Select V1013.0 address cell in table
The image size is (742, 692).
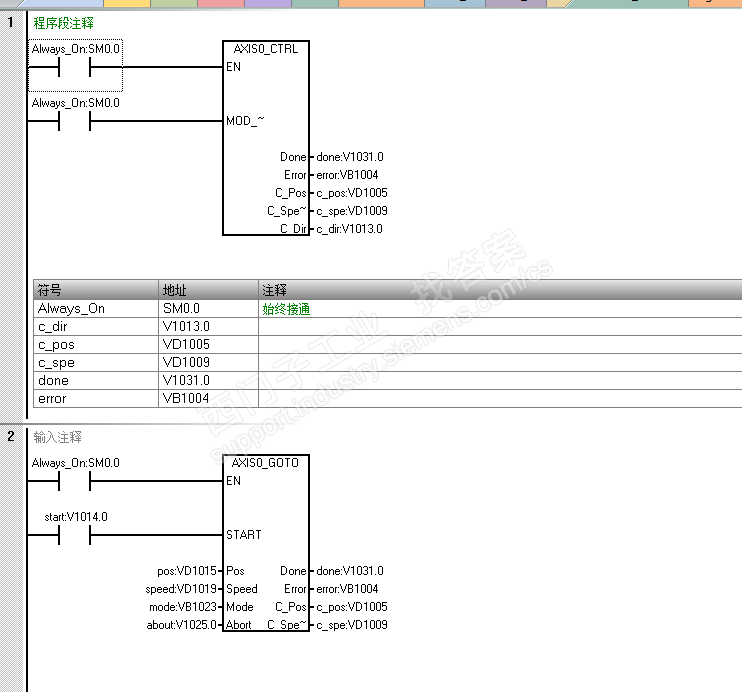point(208,327)
